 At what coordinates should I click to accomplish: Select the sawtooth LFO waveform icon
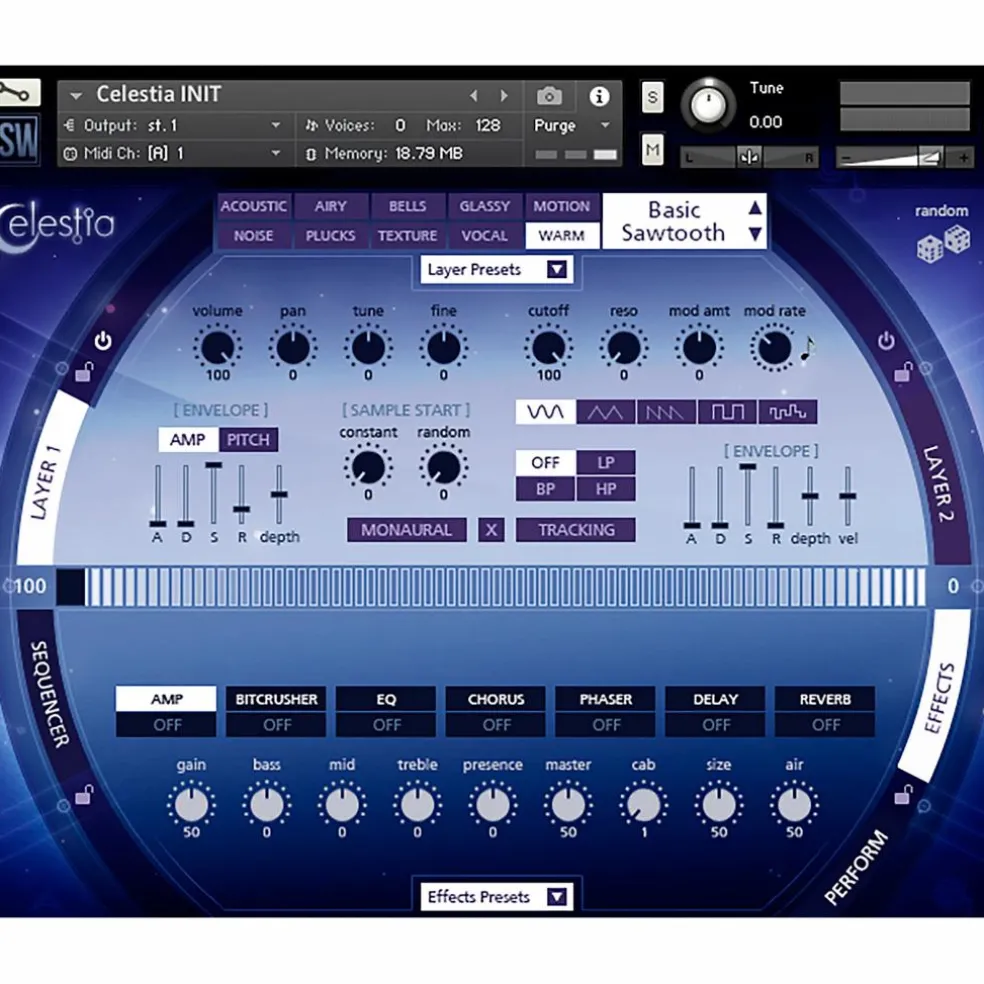(x=666, y=412)
